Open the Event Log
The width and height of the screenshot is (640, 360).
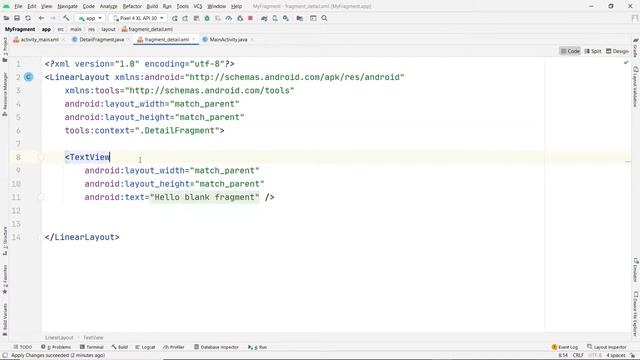(x=564, y=347)
